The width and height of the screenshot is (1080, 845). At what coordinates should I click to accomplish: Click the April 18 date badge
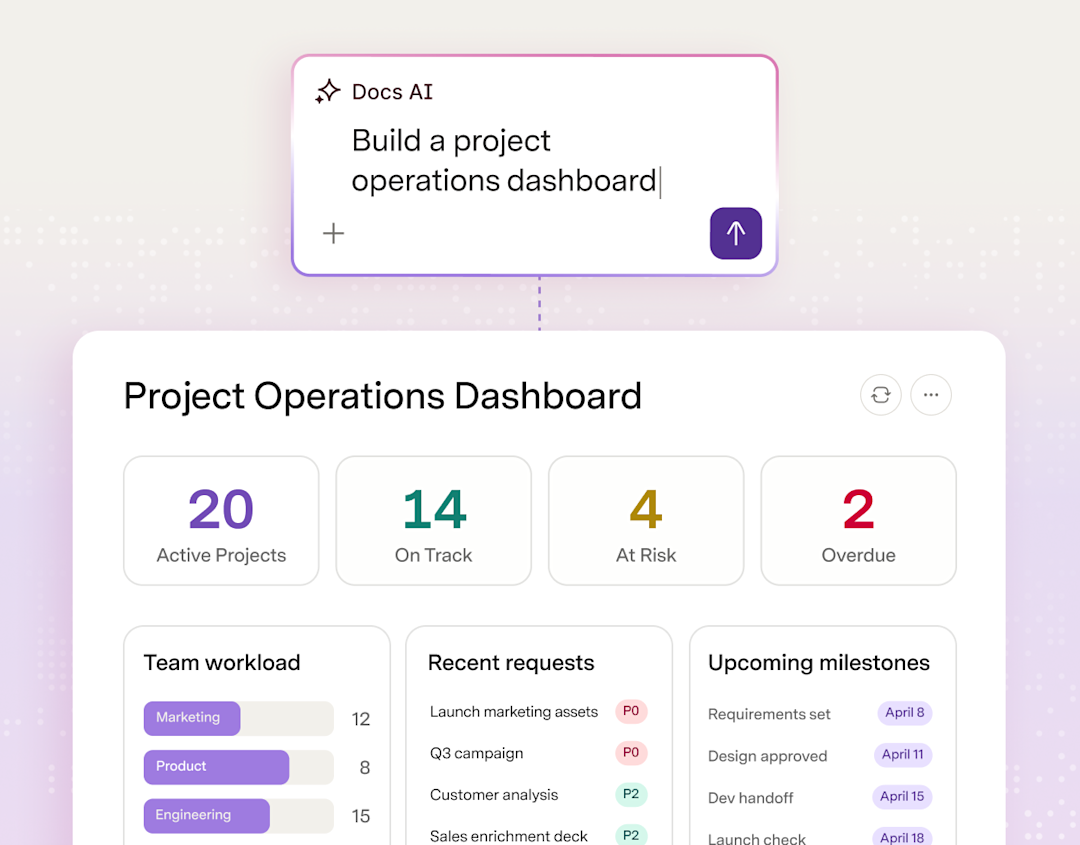(902, 837)
